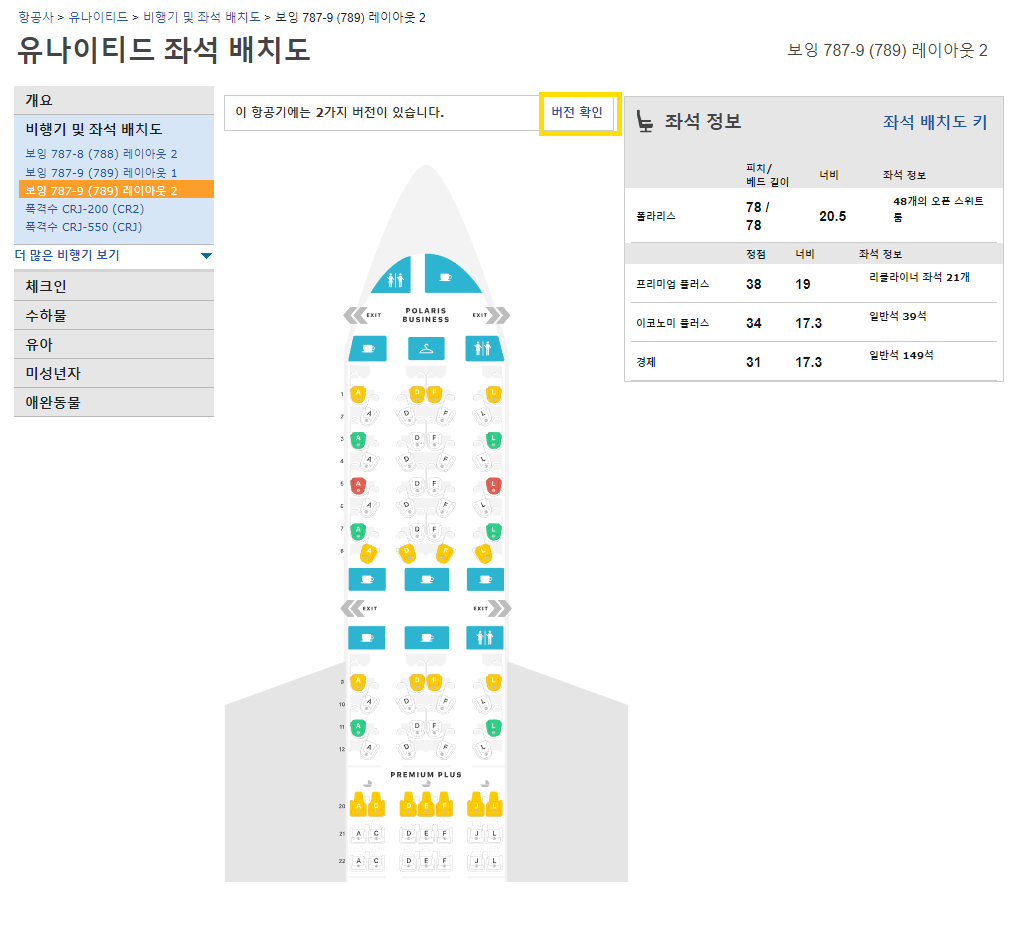Open the 수하물 menu section
1022x926 pixels.
coord(114,315)
